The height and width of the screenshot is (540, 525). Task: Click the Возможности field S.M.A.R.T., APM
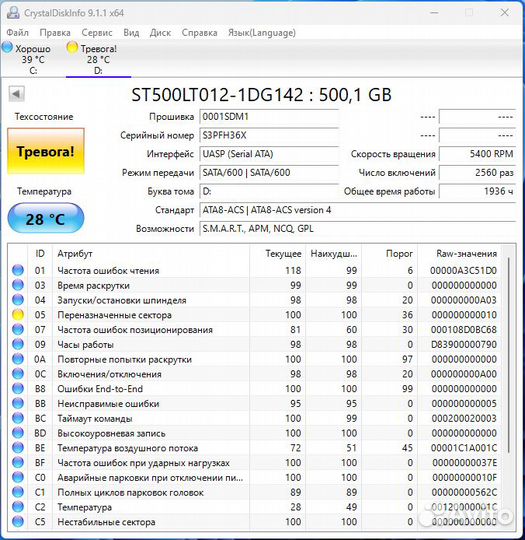click(357, 229)
